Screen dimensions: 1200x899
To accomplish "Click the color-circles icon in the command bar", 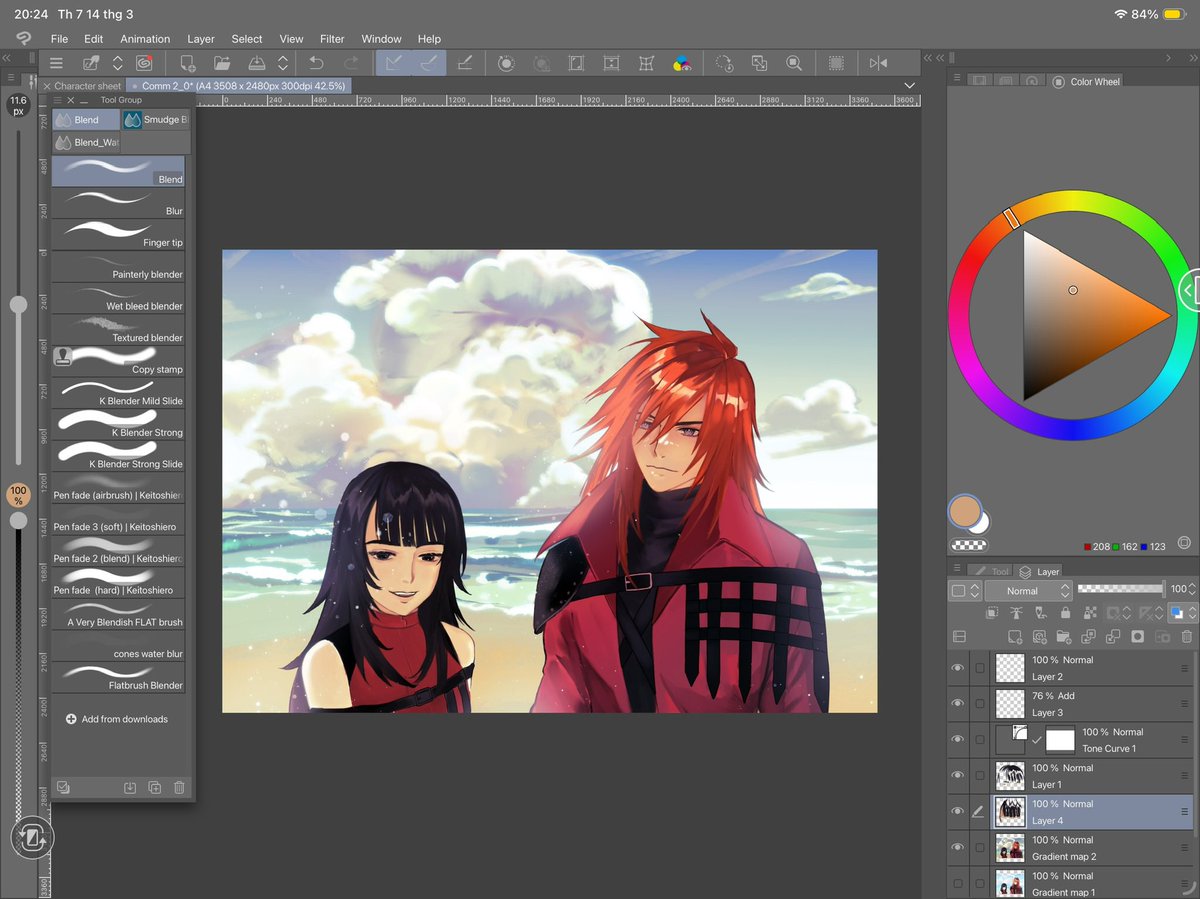I will click(683, 63).
